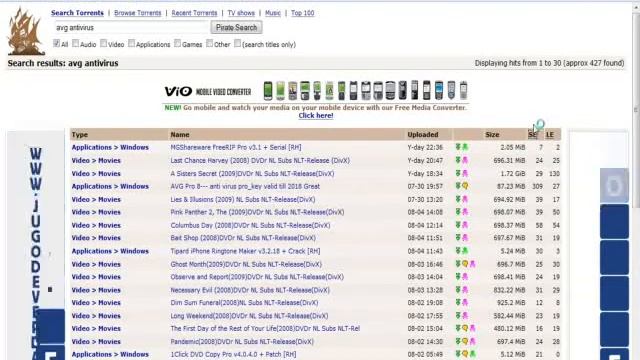Image resolution: width=640 pixels, height=360 pixels.
Task: Open Last Chance Harvey (2008) torrent link
Action: point(260,161)
